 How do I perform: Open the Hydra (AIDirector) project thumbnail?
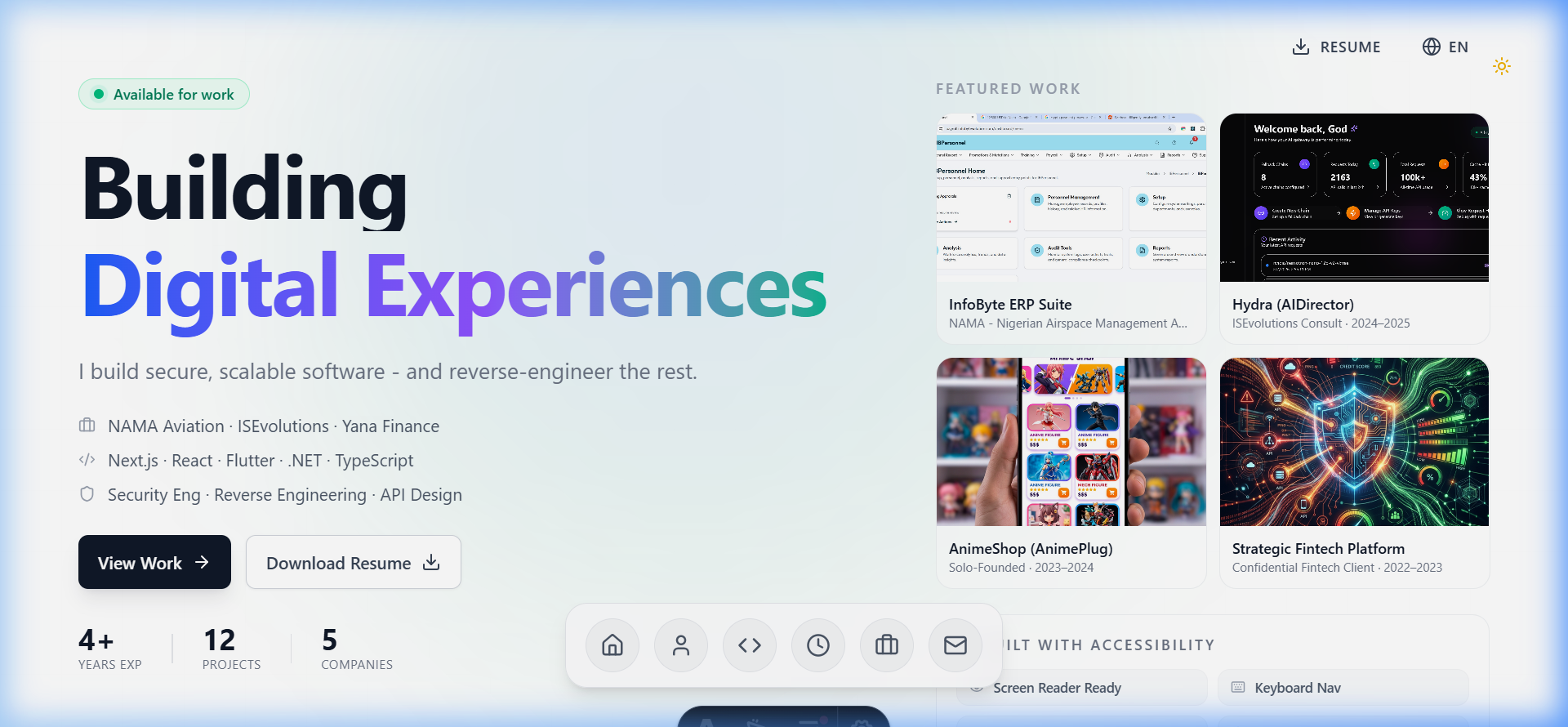pos(1354,198)
